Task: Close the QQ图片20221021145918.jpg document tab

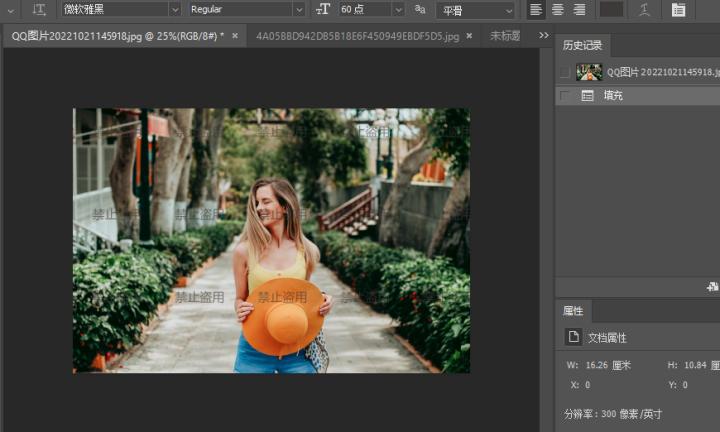Action: pos(235,36)
